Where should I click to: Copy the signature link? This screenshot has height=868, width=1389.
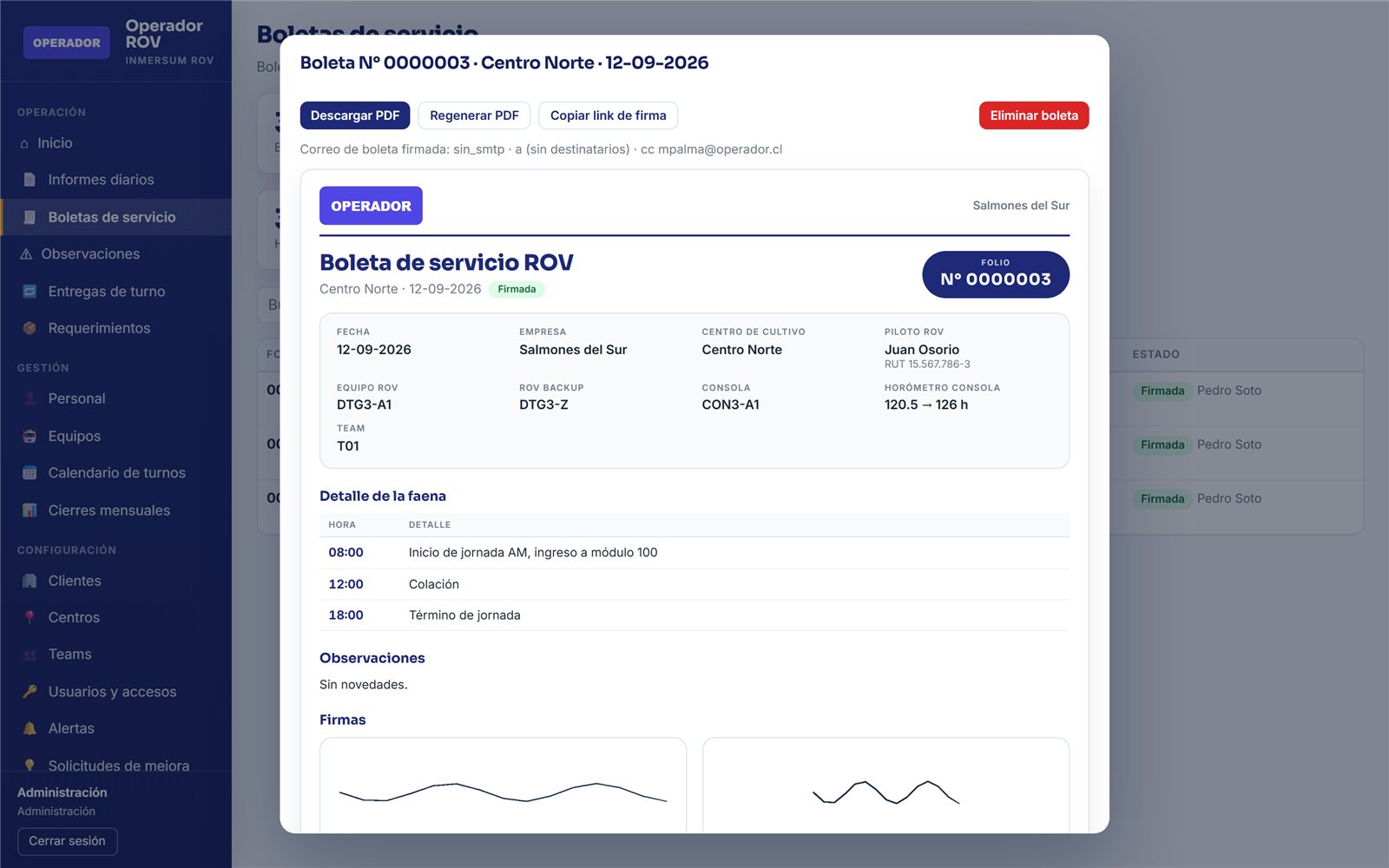(608, 115)
